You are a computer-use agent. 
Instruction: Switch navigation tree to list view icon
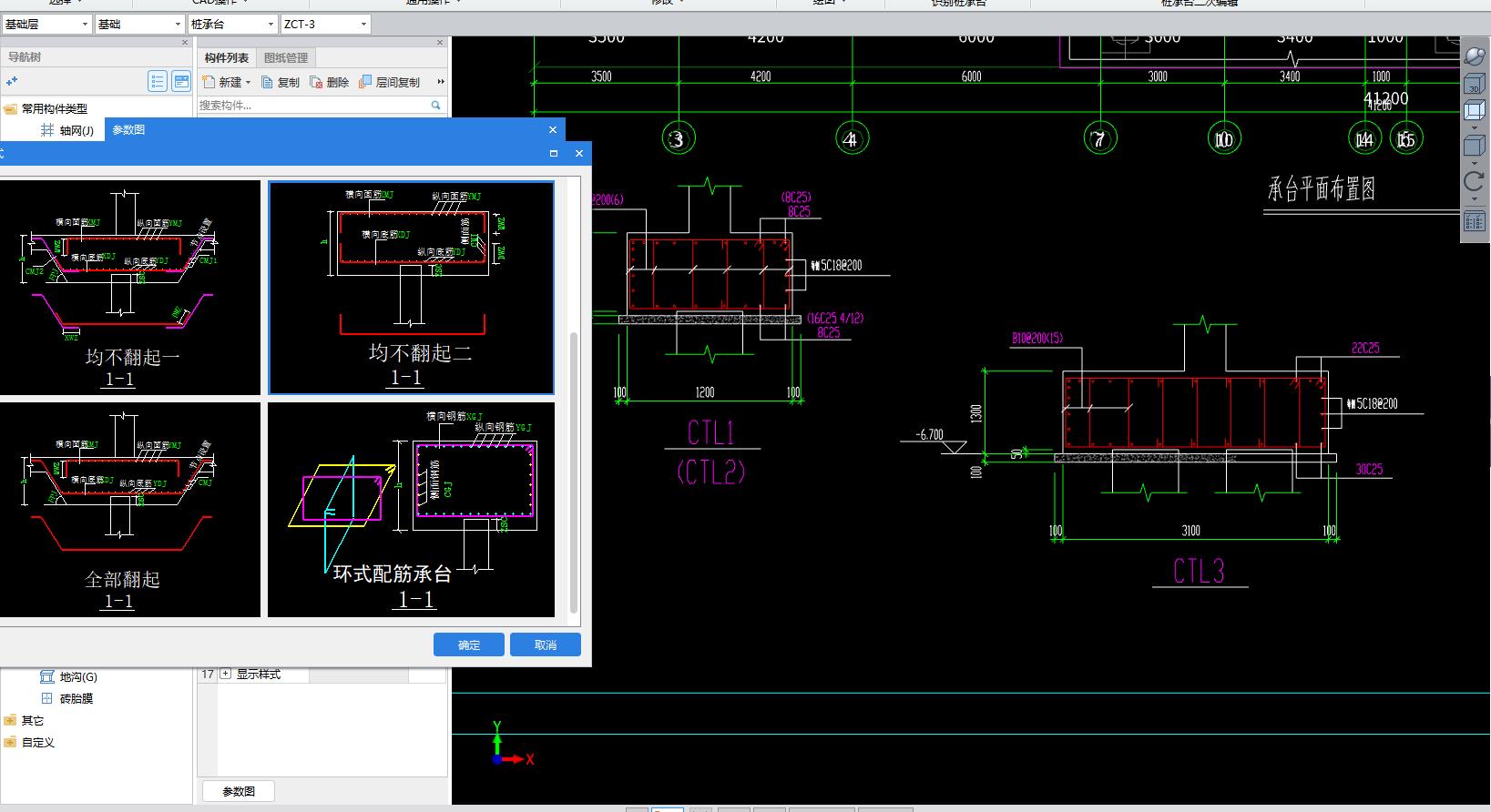pyautogui.click(x=158, y=82)
